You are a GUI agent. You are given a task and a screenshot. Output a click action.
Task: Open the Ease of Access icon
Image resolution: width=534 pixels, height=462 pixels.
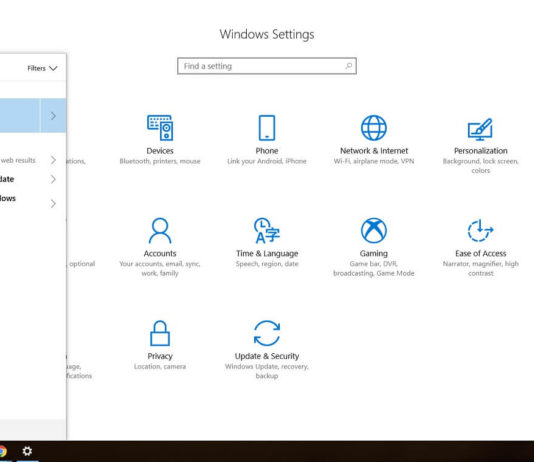coord(480,230)
